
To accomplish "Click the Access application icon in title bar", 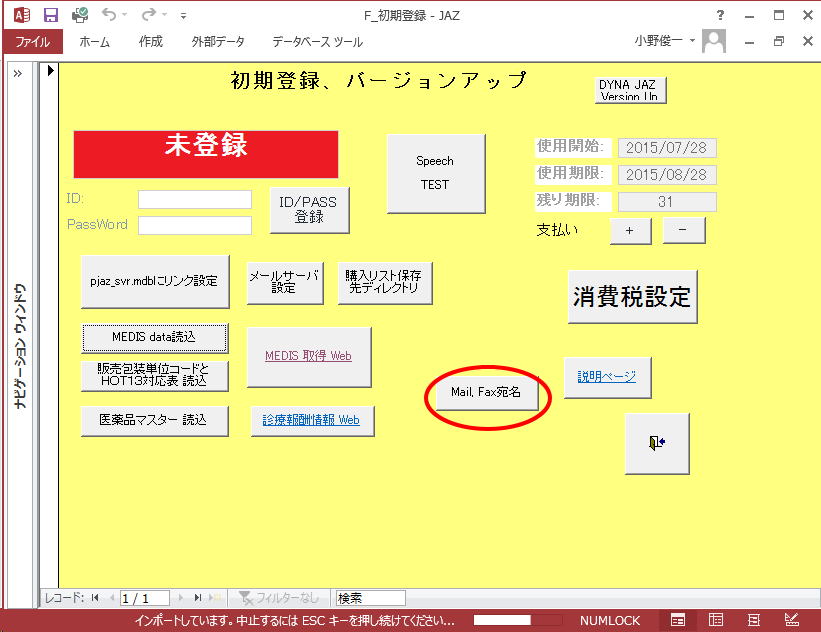I will coord(21,15).
